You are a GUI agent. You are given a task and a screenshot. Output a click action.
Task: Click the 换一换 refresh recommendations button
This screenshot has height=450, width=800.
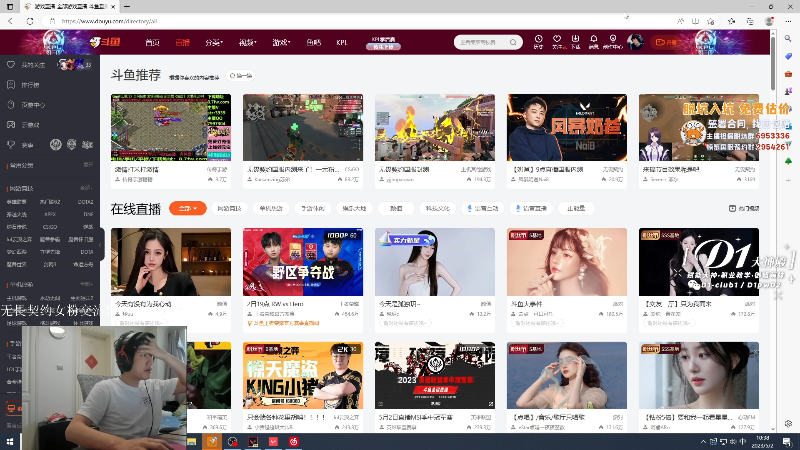point(240,76)
